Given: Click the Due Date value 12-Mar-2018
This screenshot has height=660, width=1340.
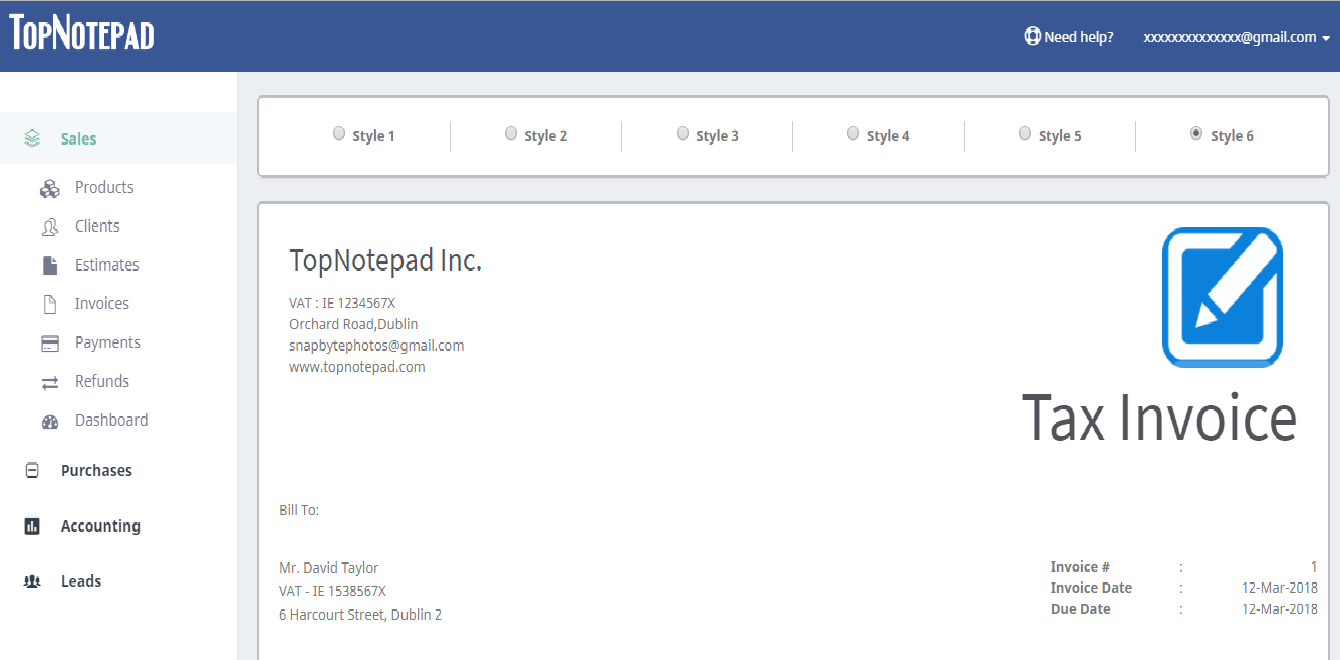Looking at the screenshot, I should (x=1280, y=609).
